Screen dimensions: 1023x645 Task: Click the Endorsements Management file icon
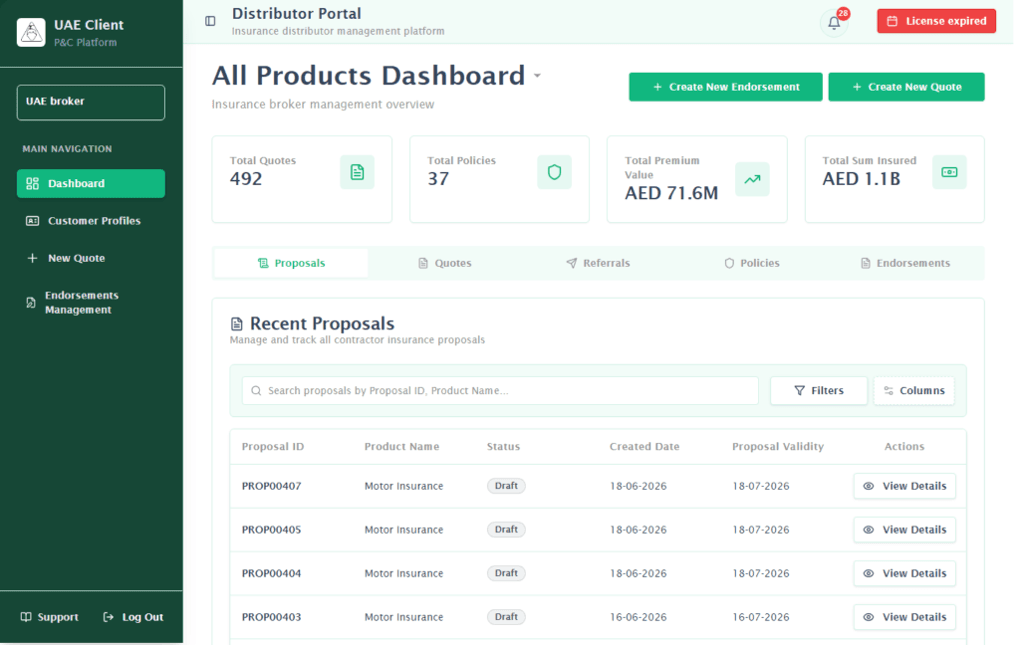[31, 303]
